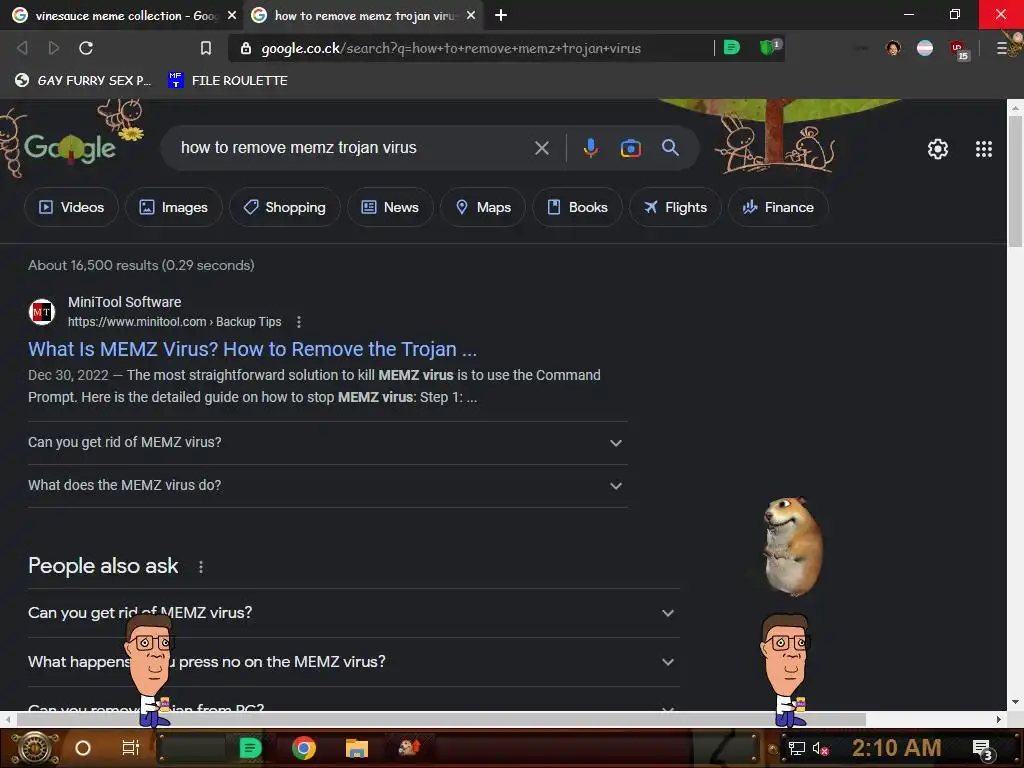The height and width of the screenshot is (768, 1024).
Task: Open Cortana circle on the taskbar
Action: [x=83, y=748]
